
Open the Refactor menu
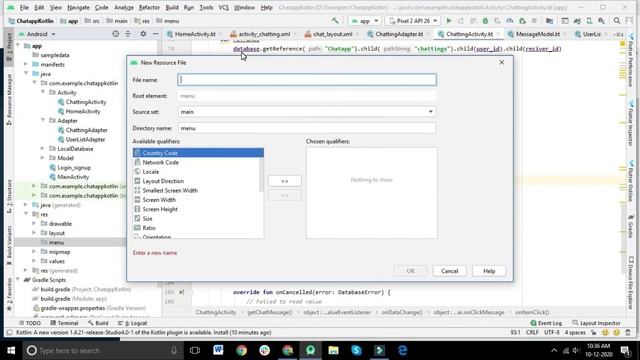(x=149, y=7)
